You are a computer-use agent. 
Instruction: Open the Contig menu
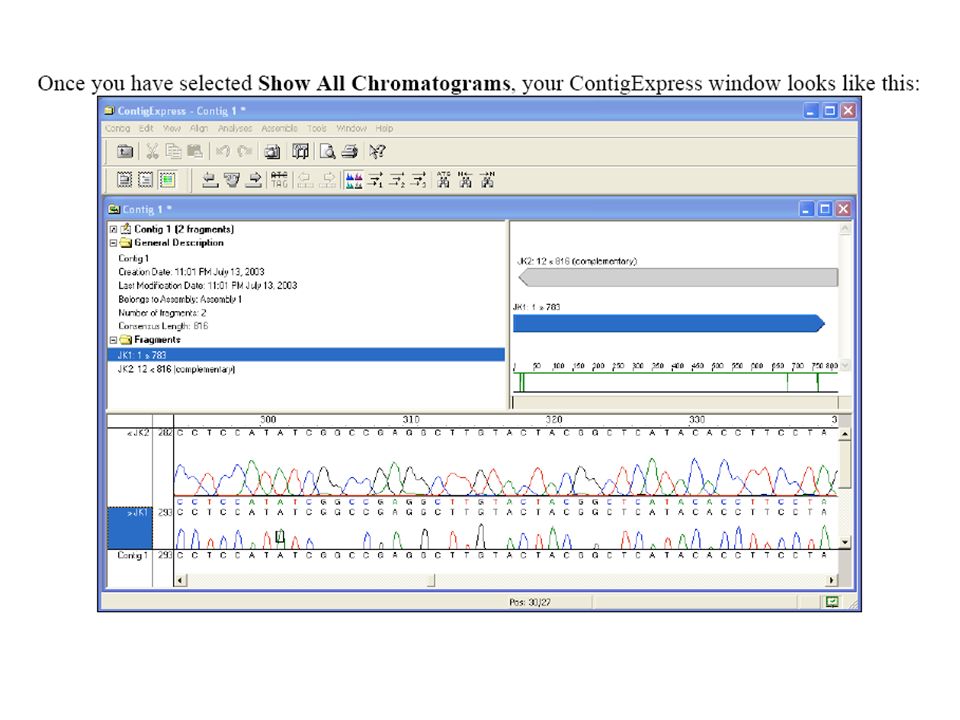(x=118, y=129)
